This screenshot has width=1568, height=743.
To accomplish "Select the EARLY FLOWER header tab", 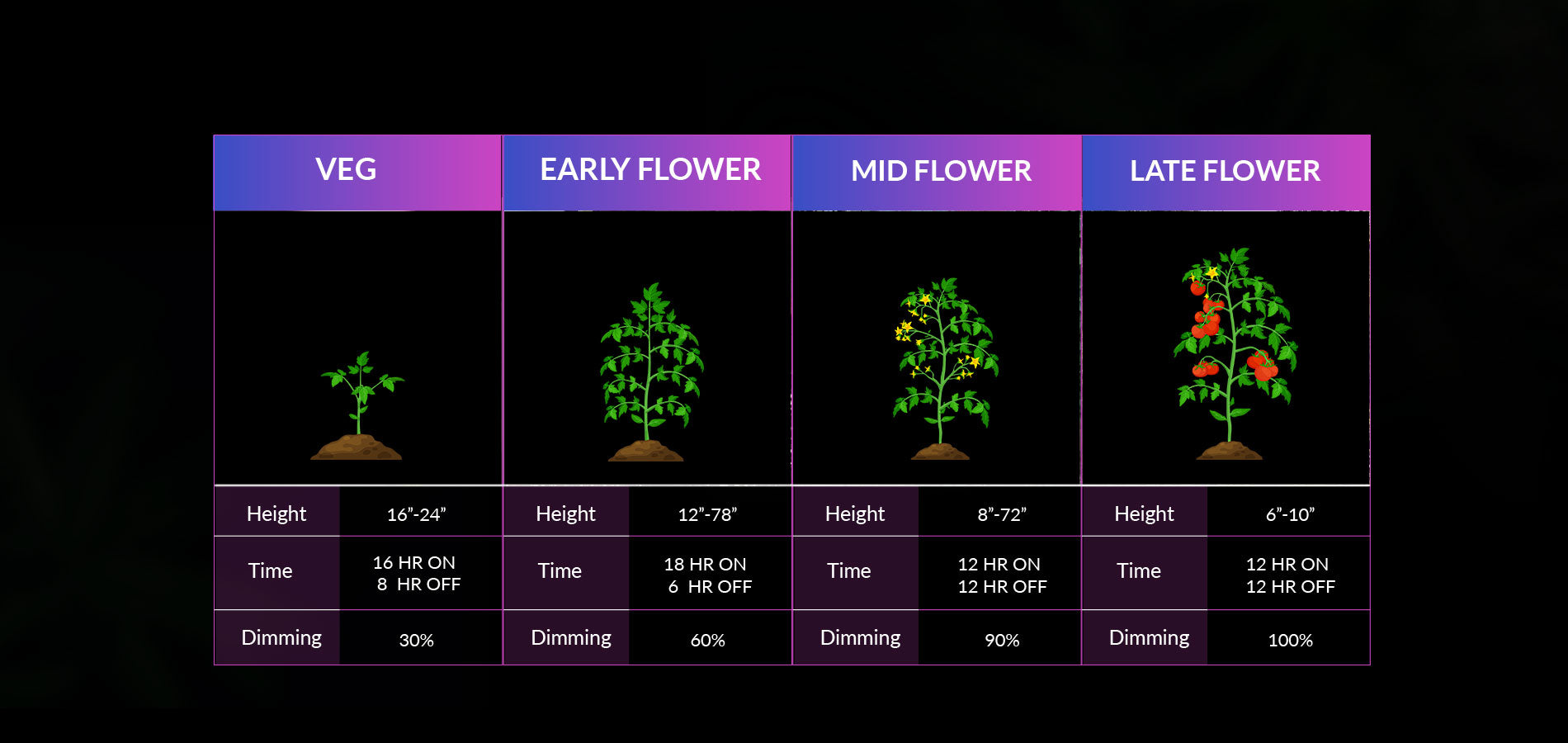I will click(x=649, y=170).
